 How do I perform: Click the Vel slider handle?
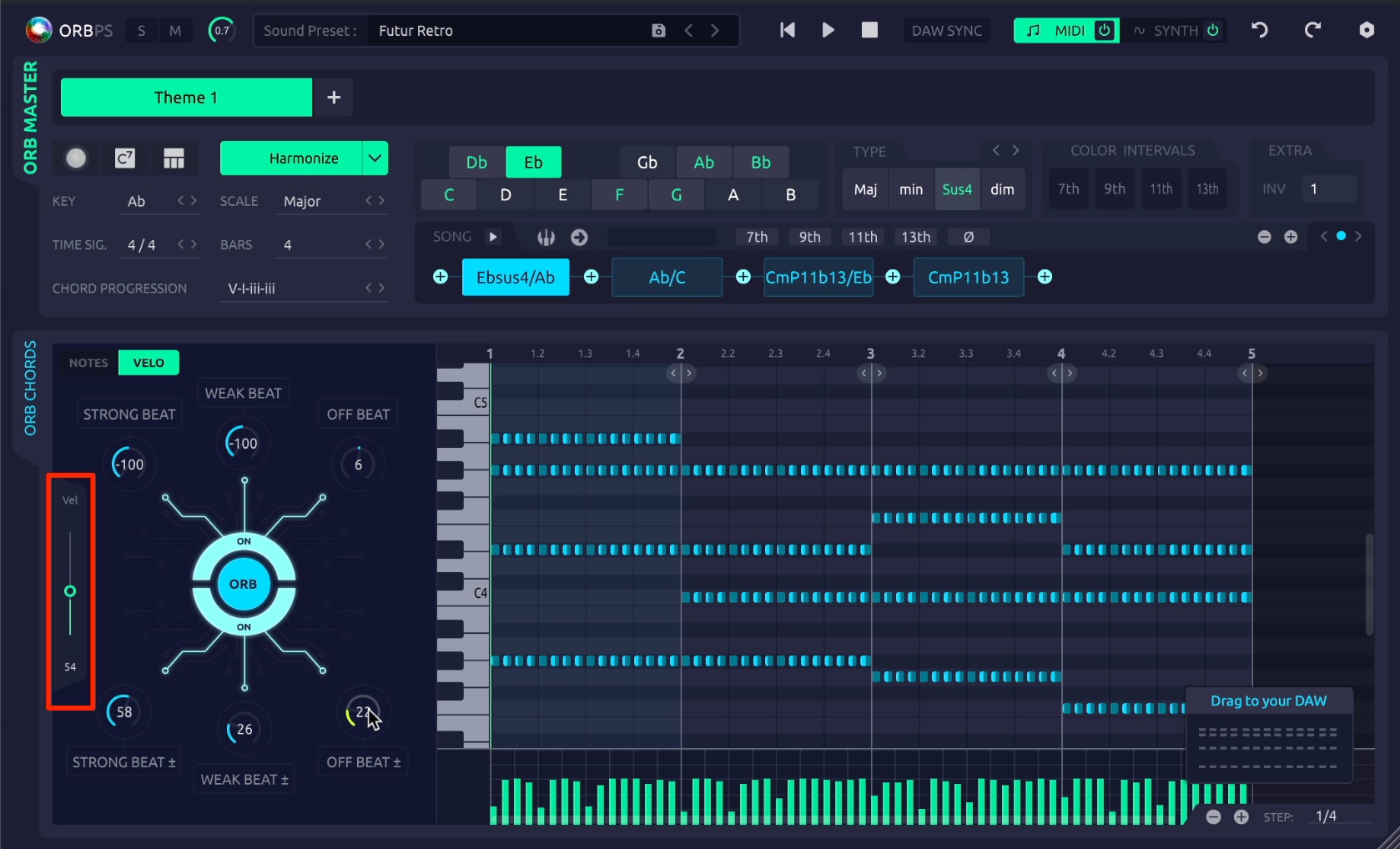pyautogui.click(x=70, y=591)
